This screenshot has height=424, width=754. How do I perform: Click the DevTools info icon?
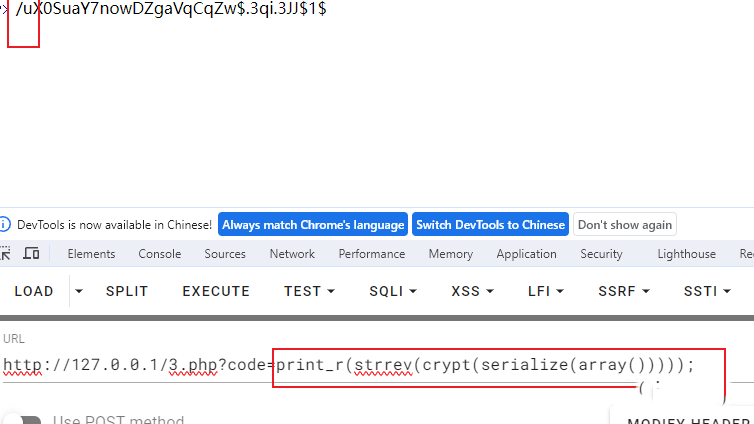click(4, 224)
